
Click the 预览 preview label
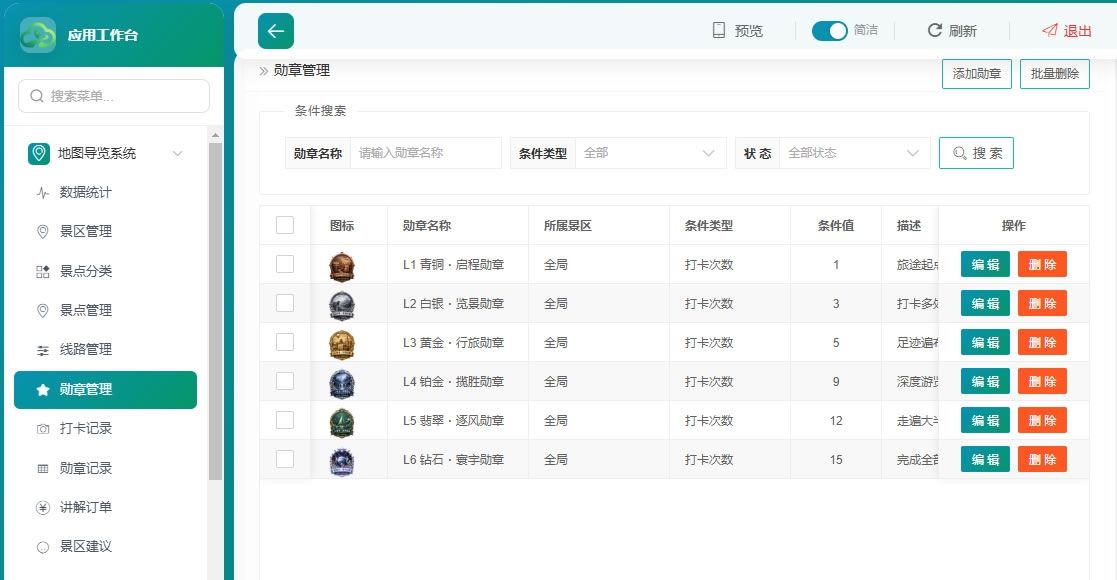(x=749, y=31)
